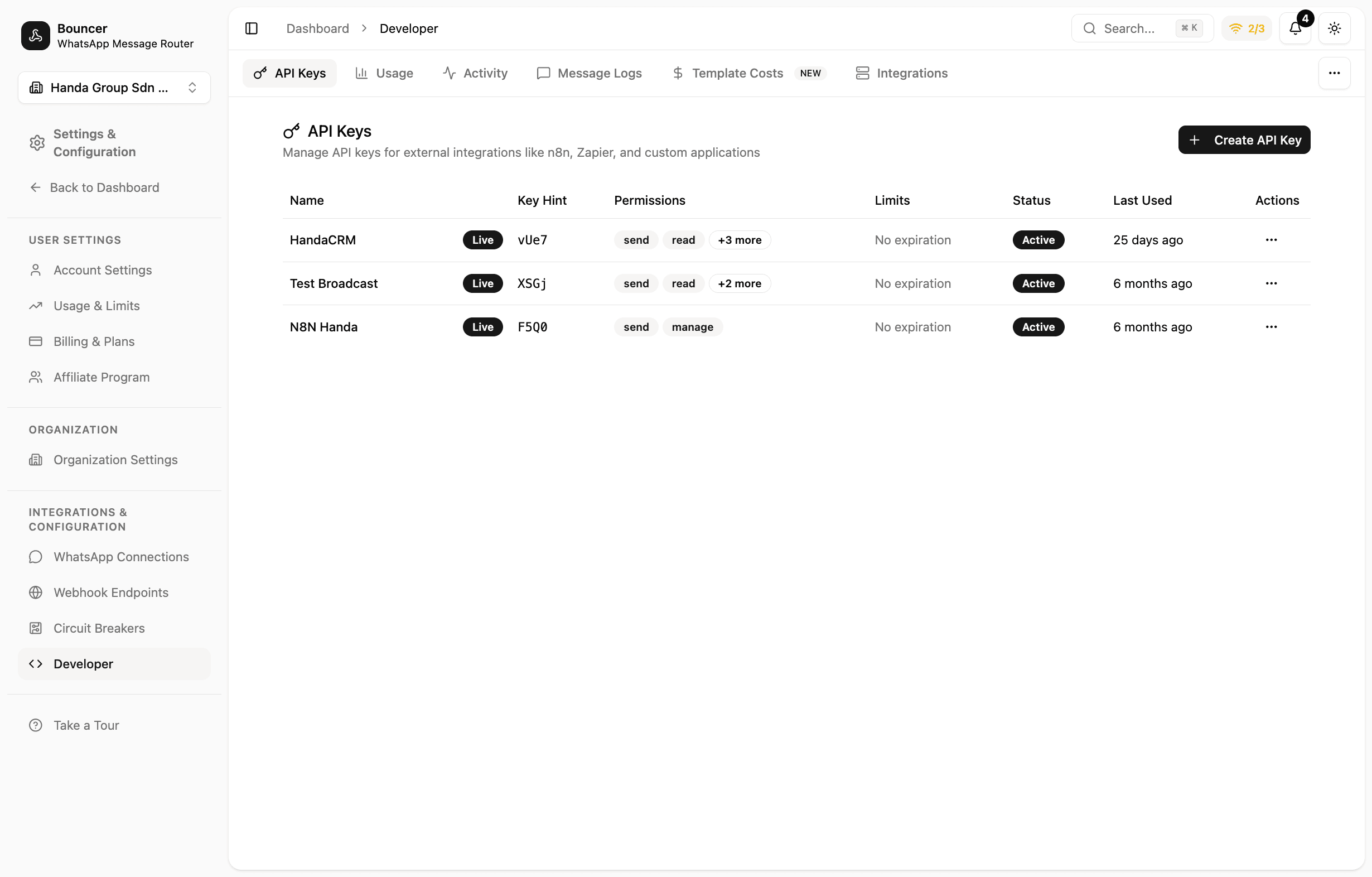Screen dimensions: 1372x877
Task: Click the Take a Tour help icon
Action: click(x=36, y=725)
